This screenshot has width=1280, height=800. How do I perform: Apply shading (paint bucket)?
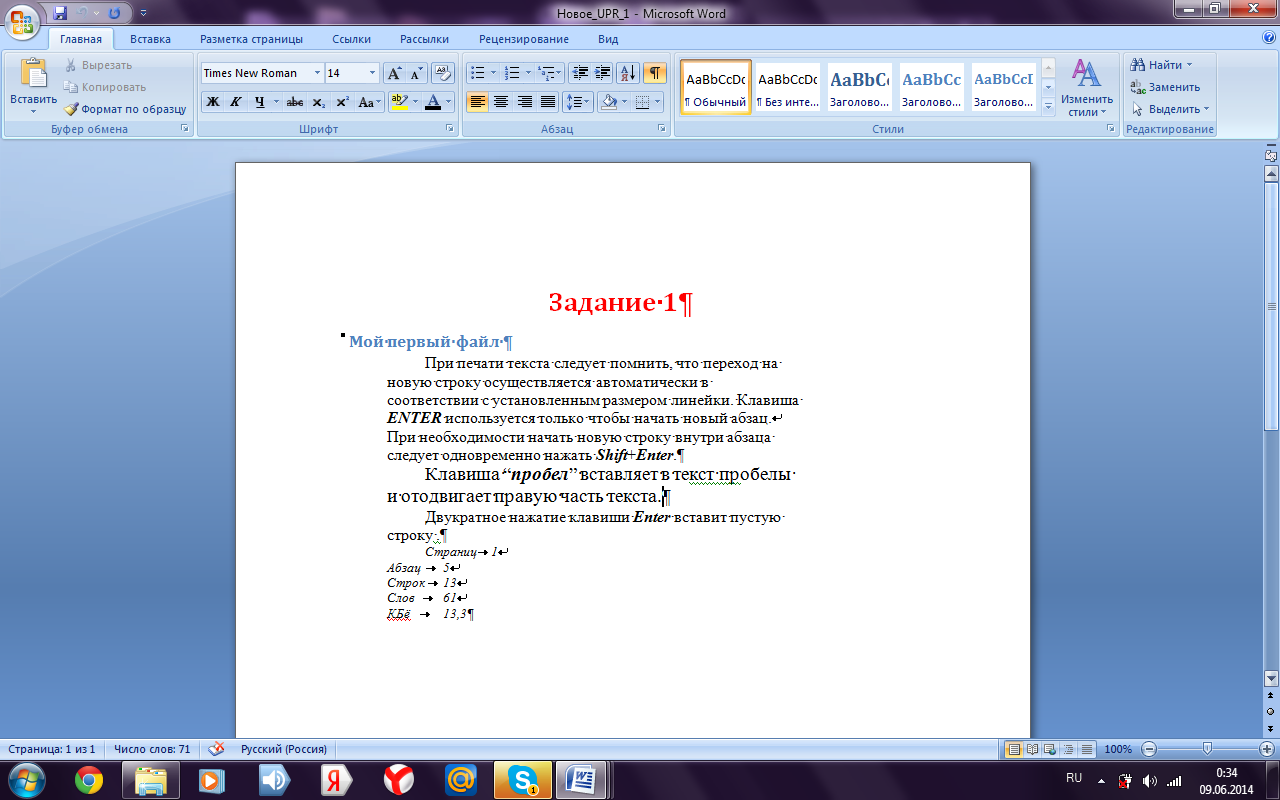(607, 102)
